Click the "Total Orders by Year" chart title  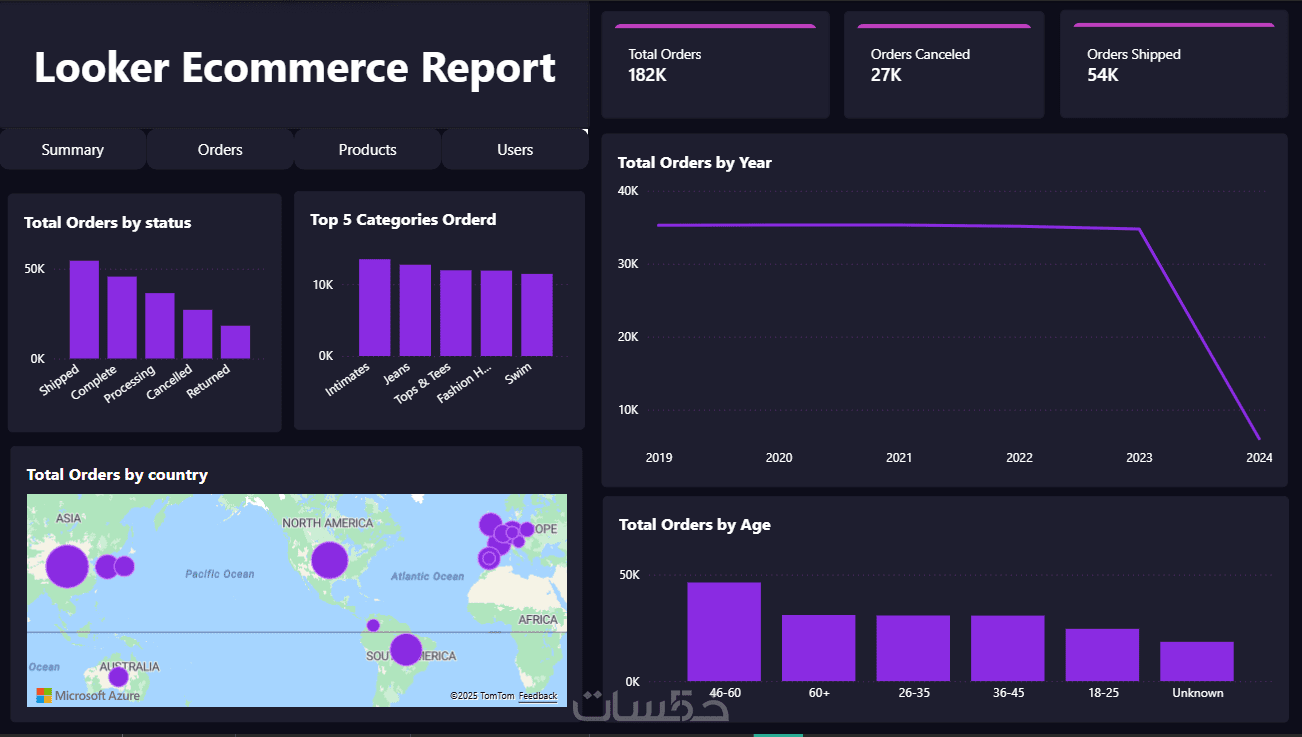coord(695,163)
